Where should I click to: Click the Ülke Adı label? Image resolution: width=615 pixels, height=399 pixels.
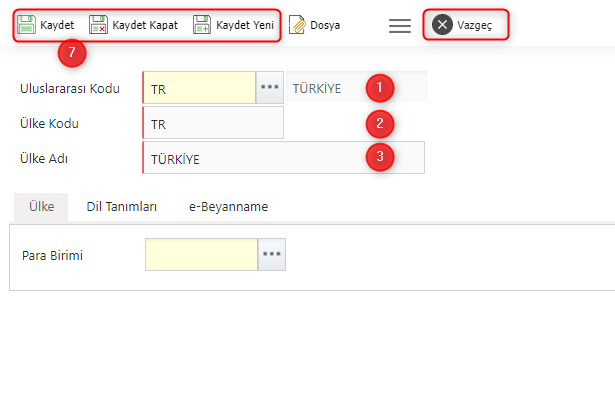pos(44,159)
